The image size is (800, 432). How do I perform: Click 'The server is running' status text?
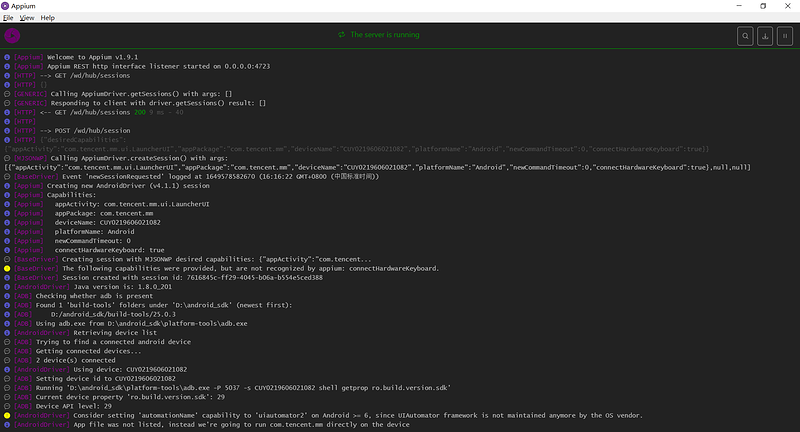[x=385, y=35]
